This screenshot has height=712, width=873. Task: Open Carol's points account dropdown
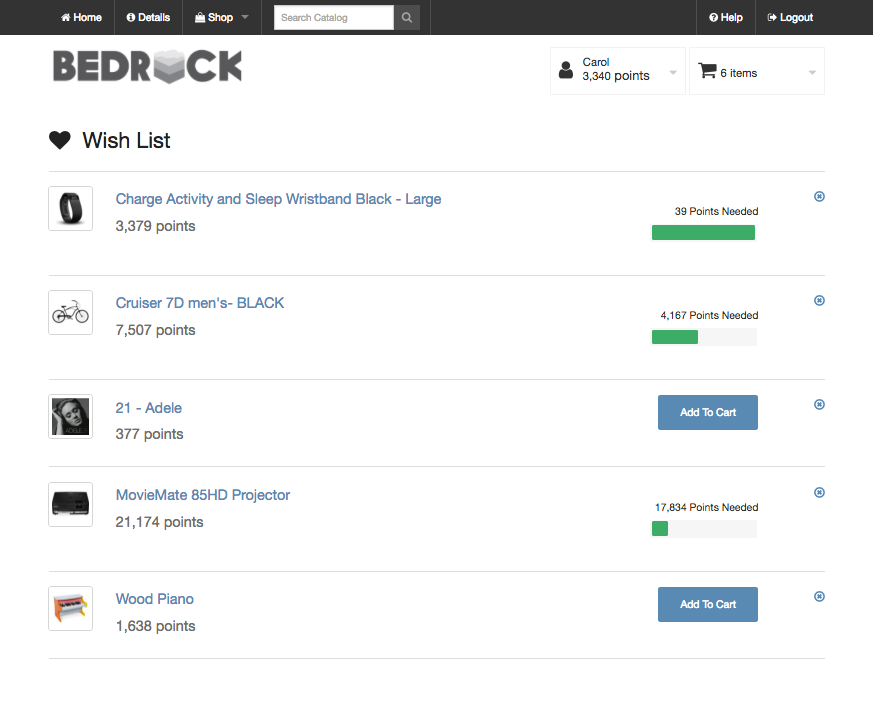click(617, 71)
